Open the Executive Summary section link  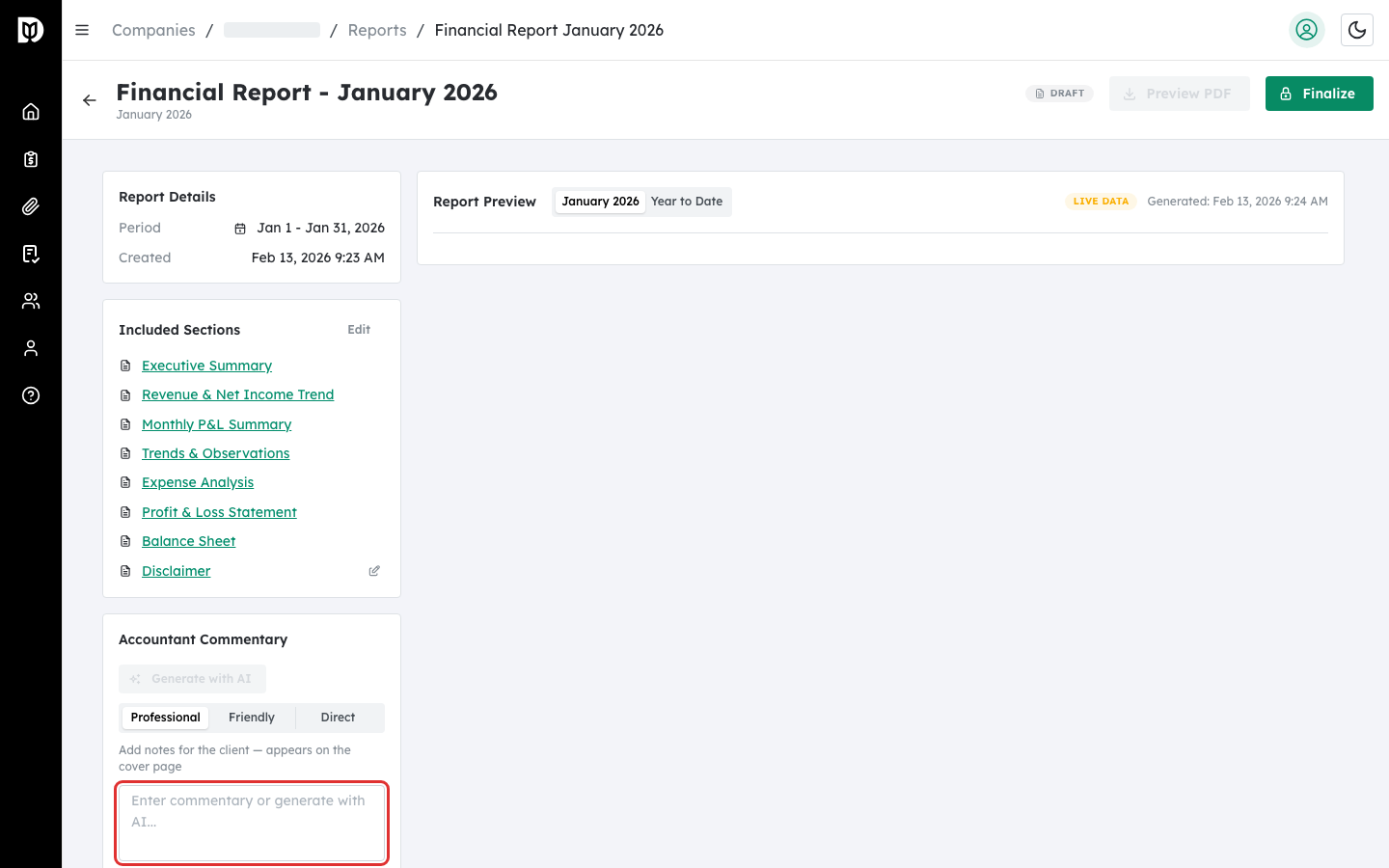coord(206,366)
